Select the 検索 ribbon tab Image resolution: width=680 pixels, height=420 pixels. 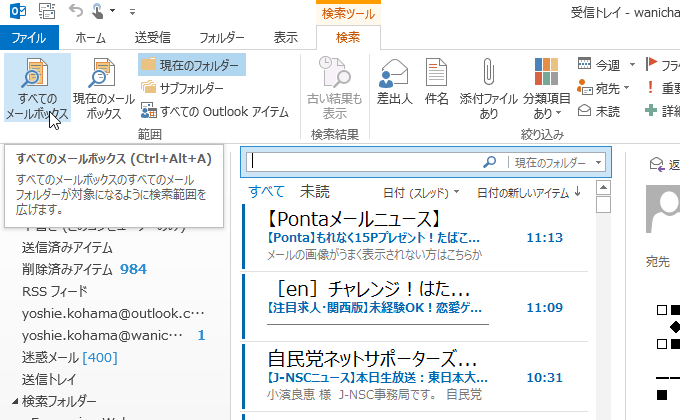tap(348, 38)
